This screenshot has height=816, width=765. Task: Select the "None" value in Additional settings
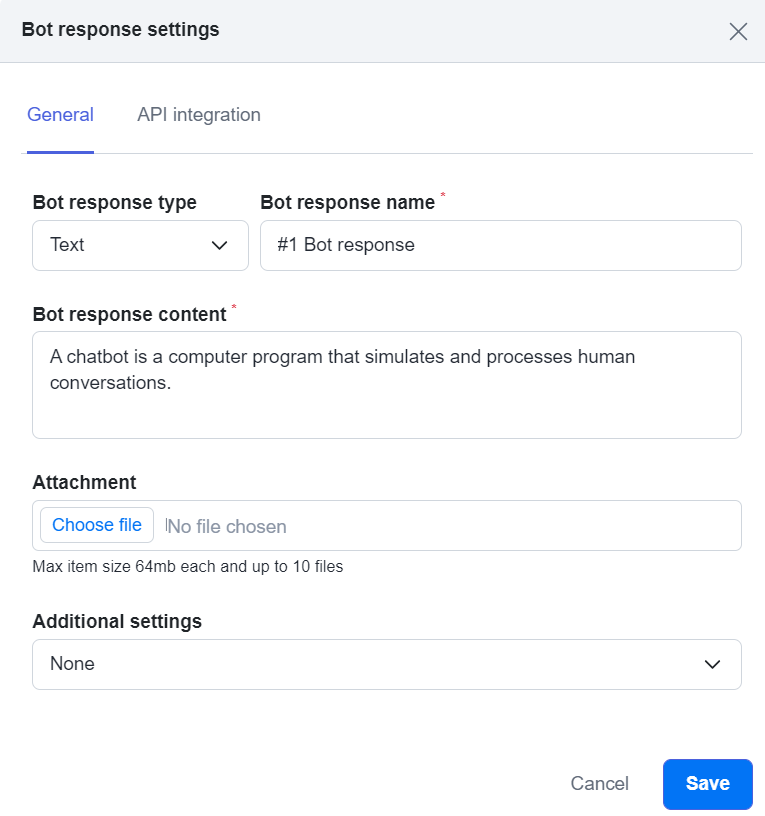click(x=70, y=664)
